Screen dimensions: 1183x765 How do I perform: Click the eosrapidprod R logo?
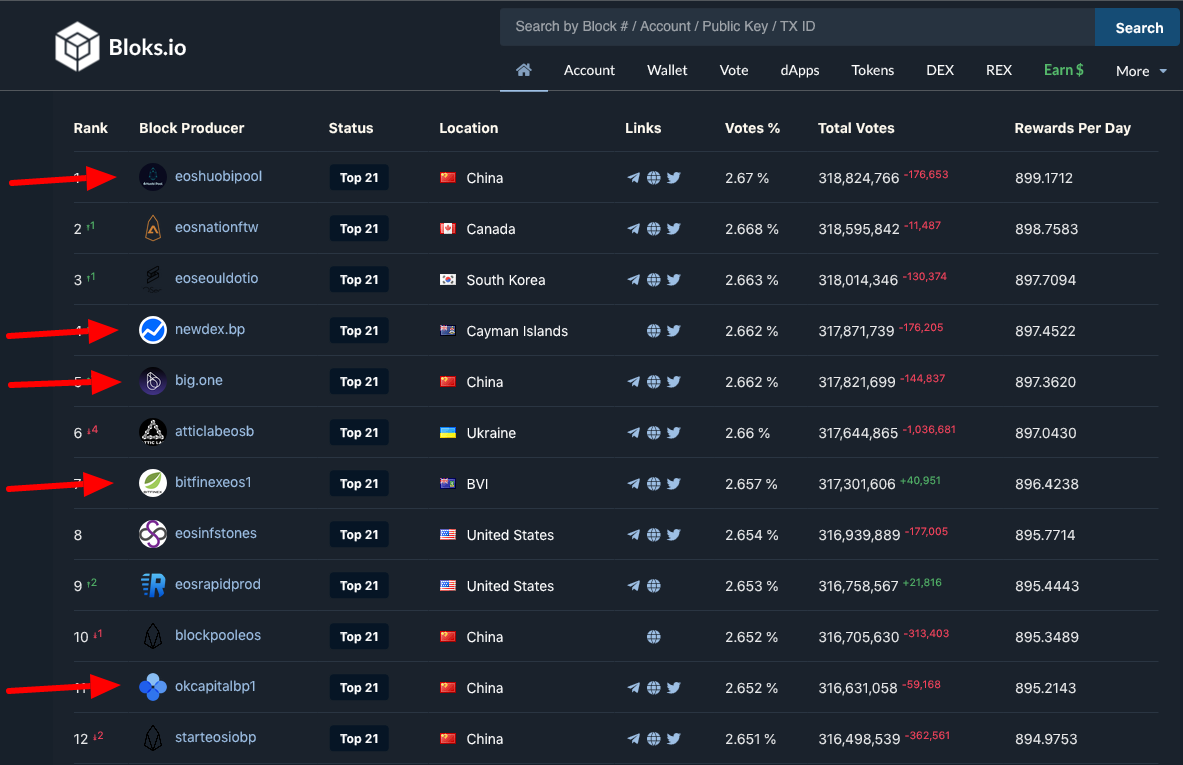pyautogui.click(x=153, y=585)
